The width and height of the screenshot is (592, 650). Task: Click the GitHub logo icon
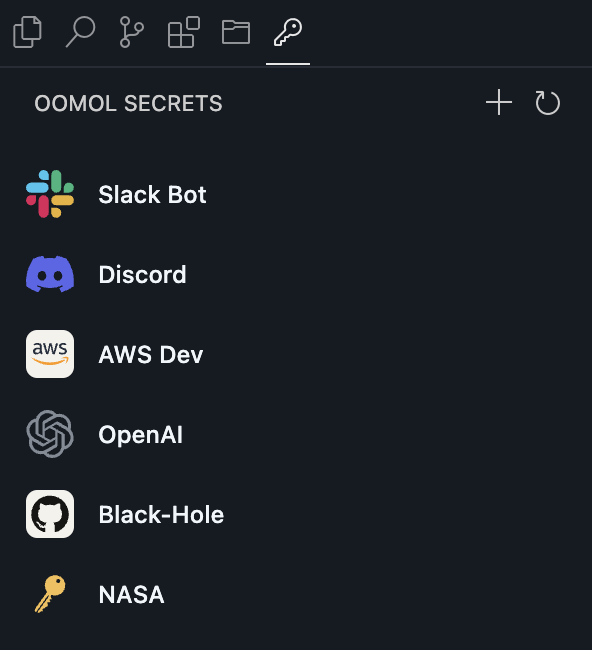[x=50, y=514]
